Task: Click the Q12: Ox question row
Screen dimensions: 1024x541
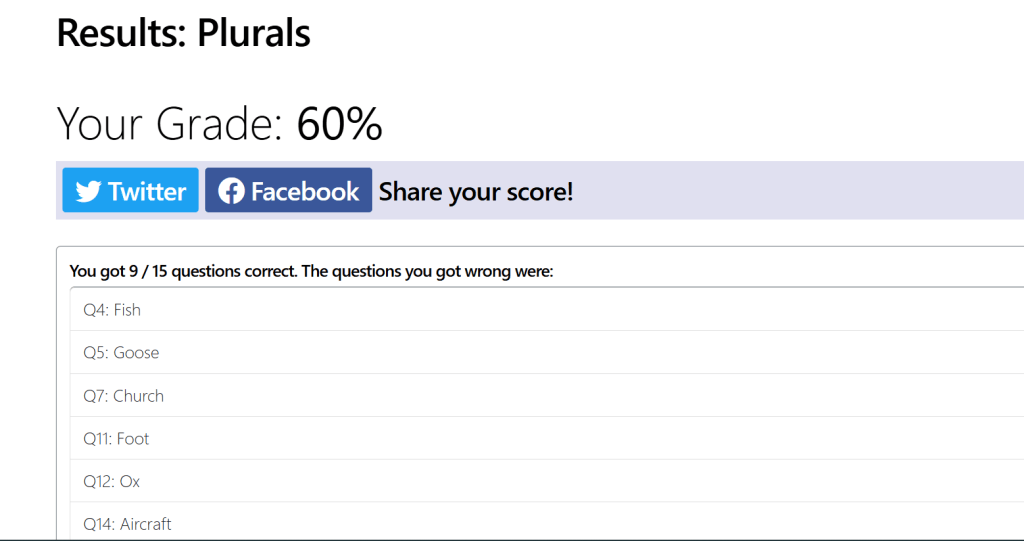Action: click(x=112, y=482)
